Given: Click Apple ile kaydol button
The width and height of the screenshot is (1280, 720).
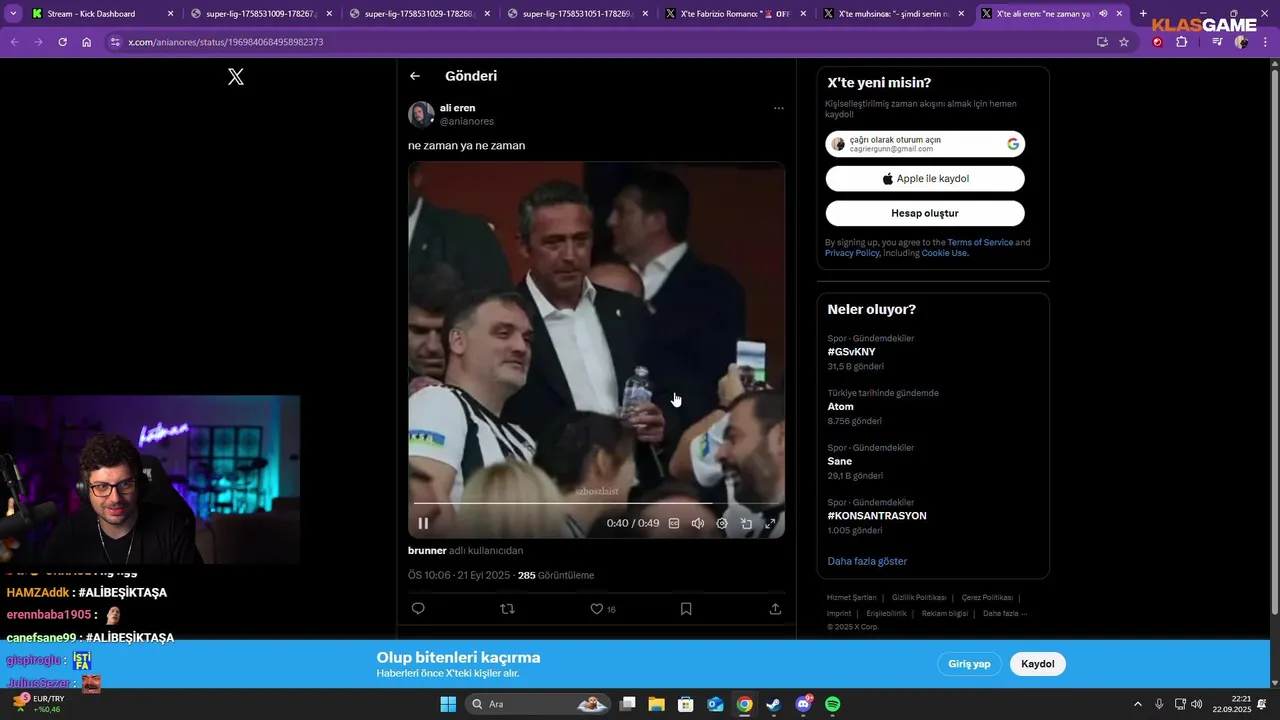Looking at the screenshot, I should tap(925, 178).
